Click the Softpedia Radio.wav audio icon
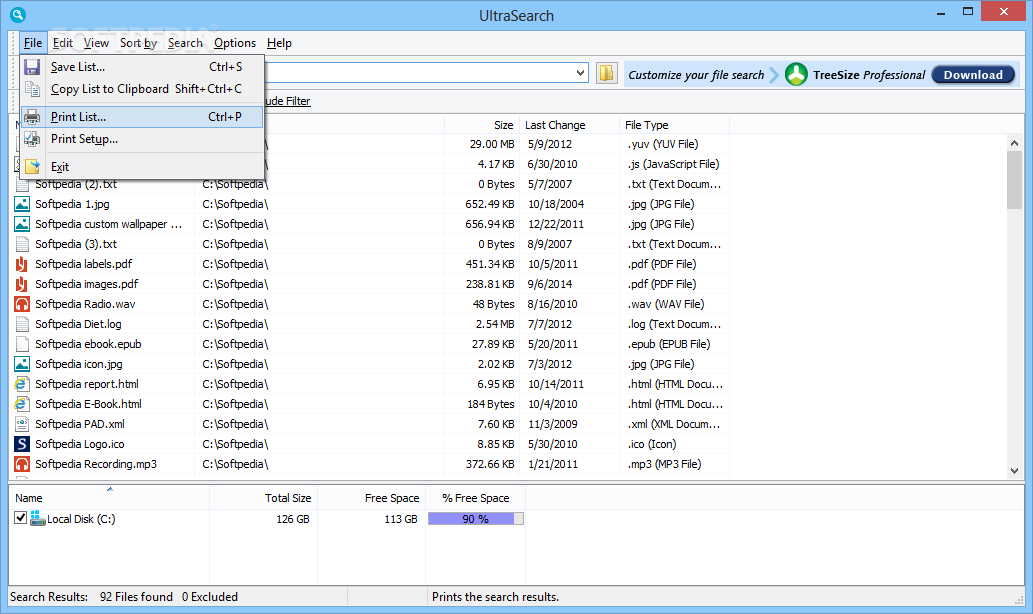 pyautogui.click(x=22, y=304)
